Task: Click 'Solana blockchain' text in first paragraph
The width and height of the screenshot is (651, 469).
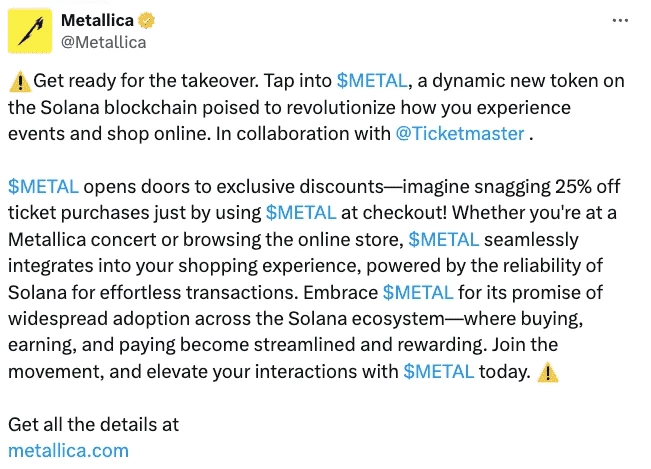Action: pos(119,108)
